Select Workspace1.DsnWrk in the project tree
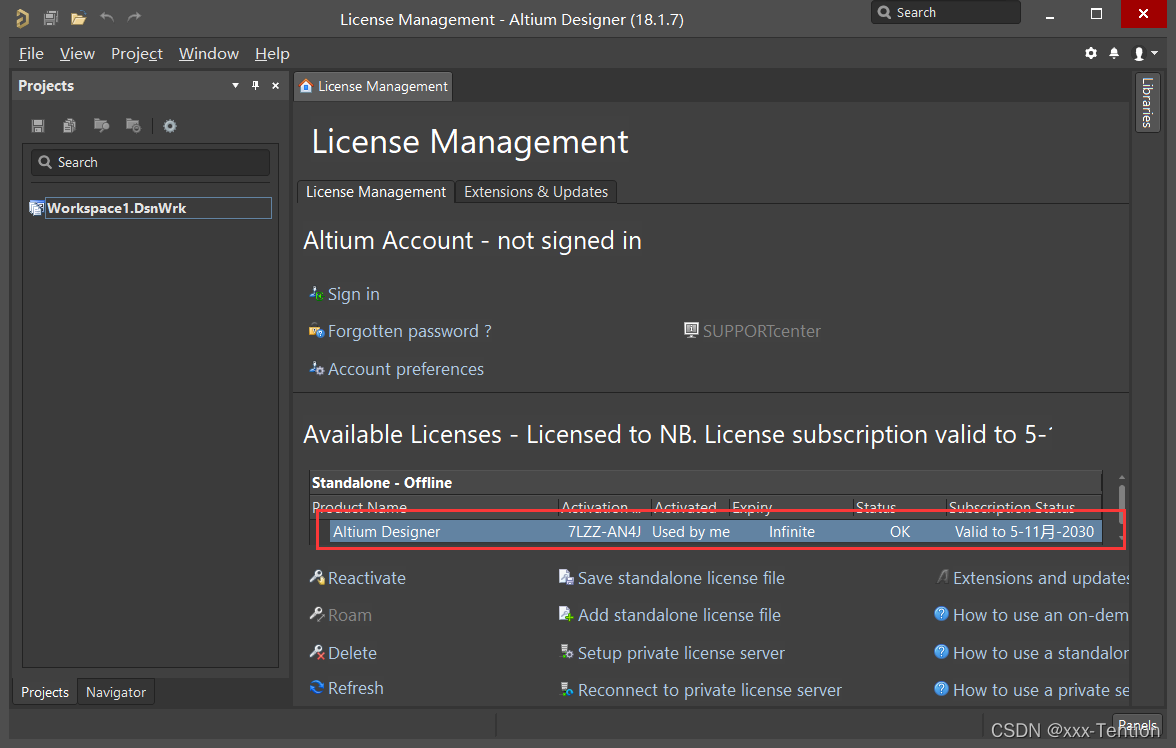1176x748 pixels. coord(116,208)
